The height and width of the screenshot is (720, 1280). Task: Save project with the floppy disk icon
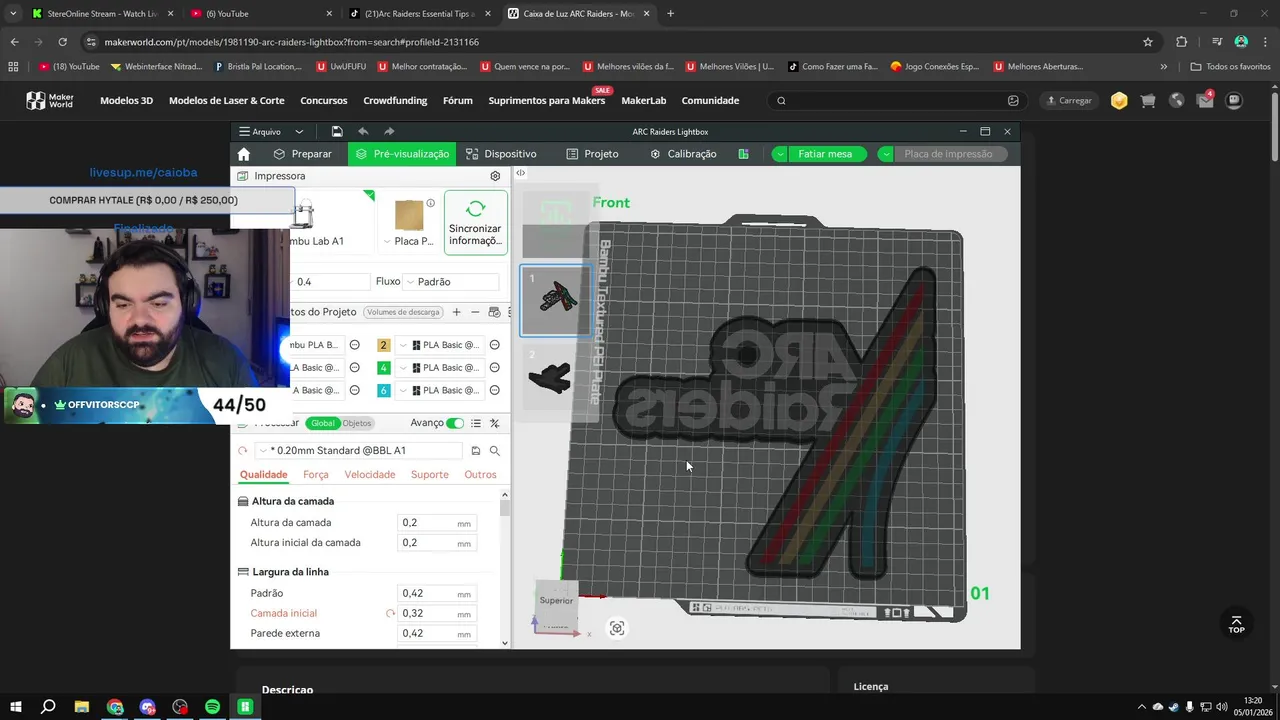click(337, 131)
